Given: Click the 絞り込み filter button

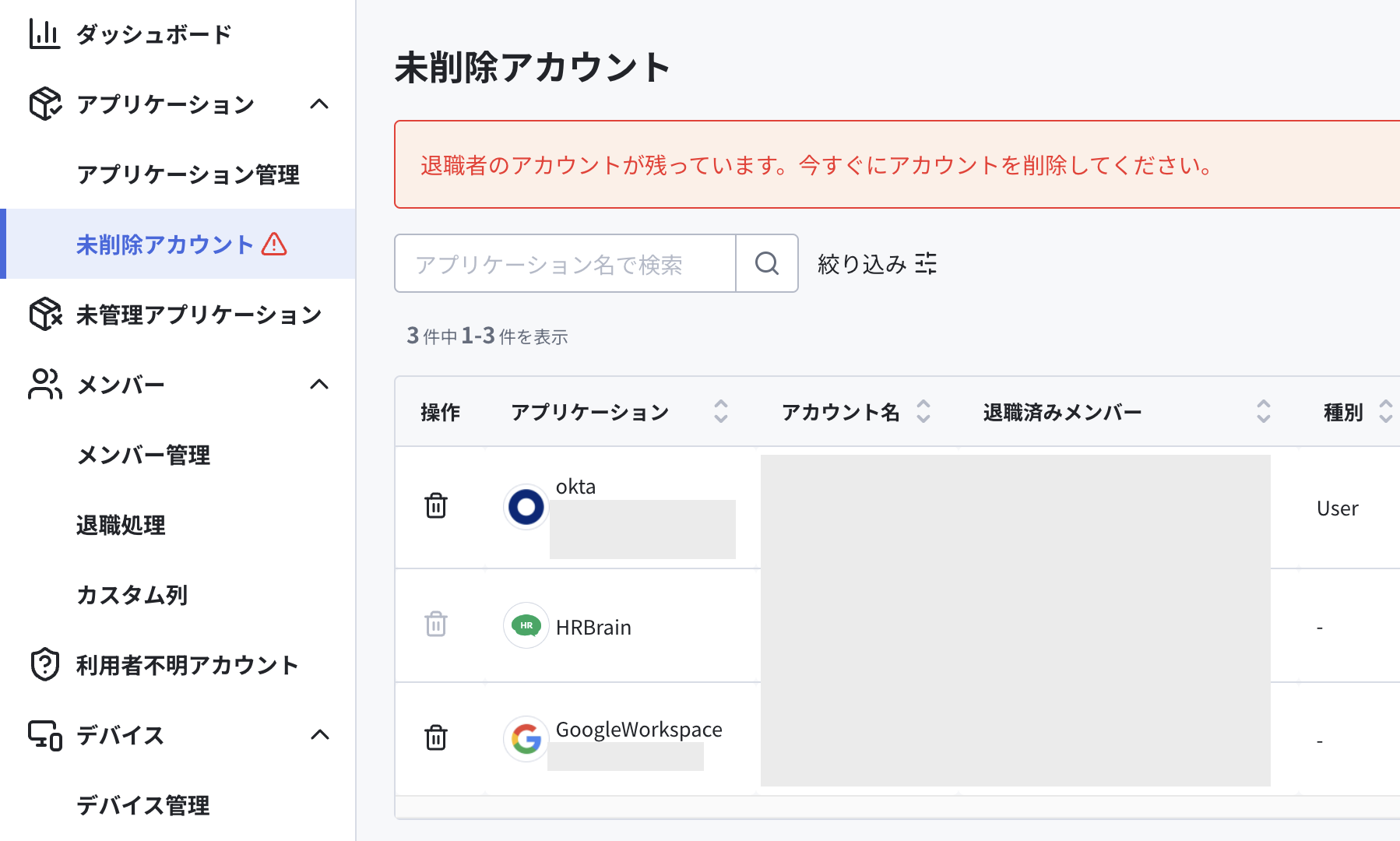Looking at the screenshot, I should (877, 264).
